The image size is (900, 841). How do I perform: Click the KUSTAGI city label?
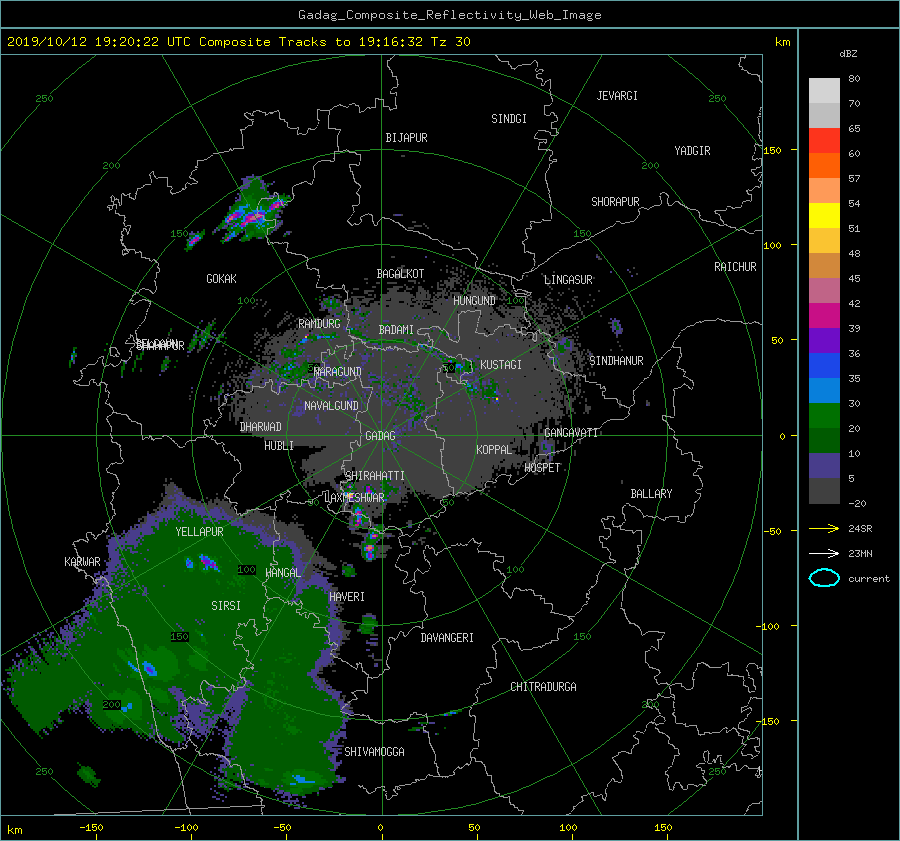click(x=501, y=365)
